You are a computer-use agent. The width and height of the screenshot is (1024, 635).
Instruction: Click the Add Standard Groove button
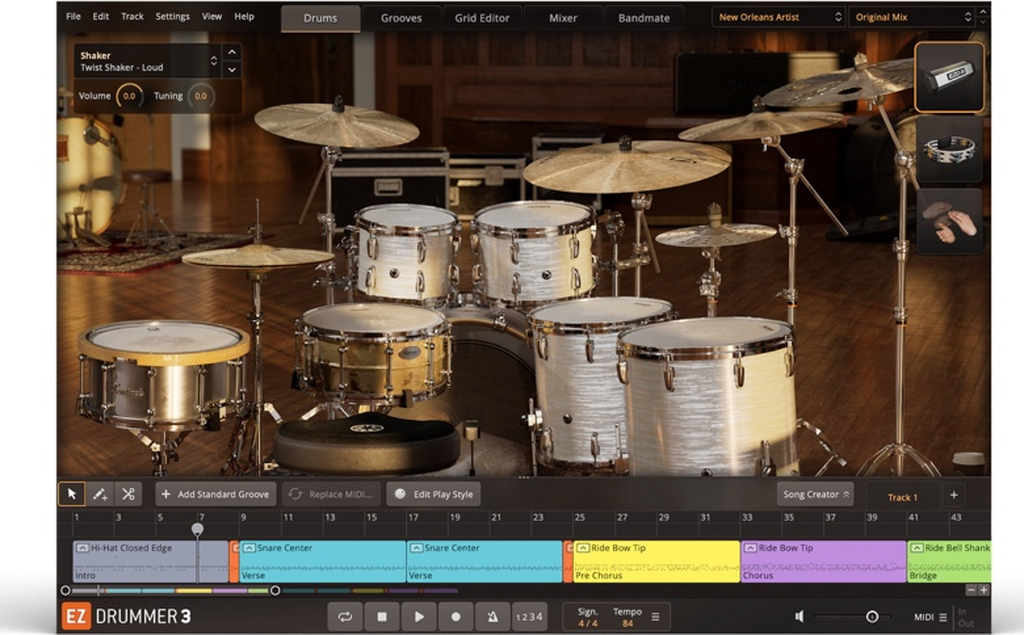point(215,494)
